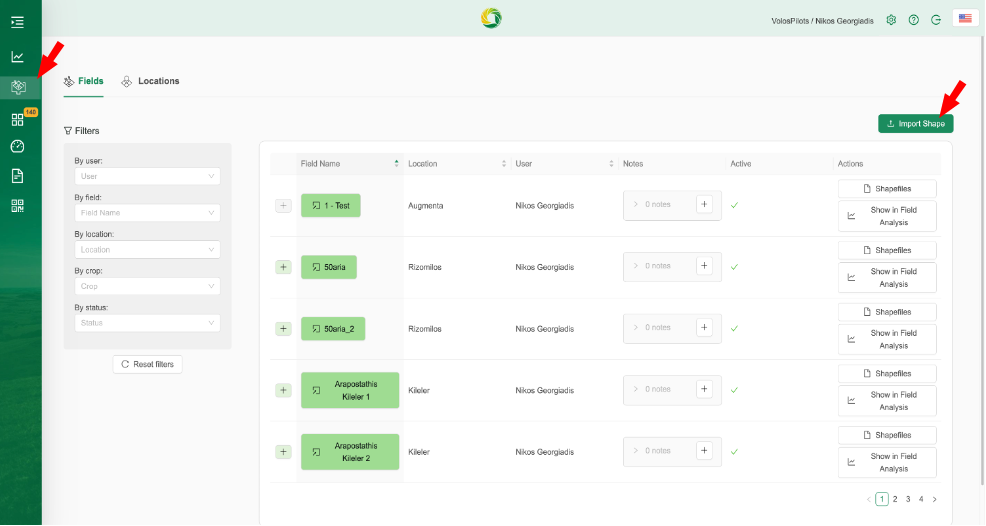Click the hamburger menu icon in sidebar
The image size is (986, 526).
coord(17,21)
